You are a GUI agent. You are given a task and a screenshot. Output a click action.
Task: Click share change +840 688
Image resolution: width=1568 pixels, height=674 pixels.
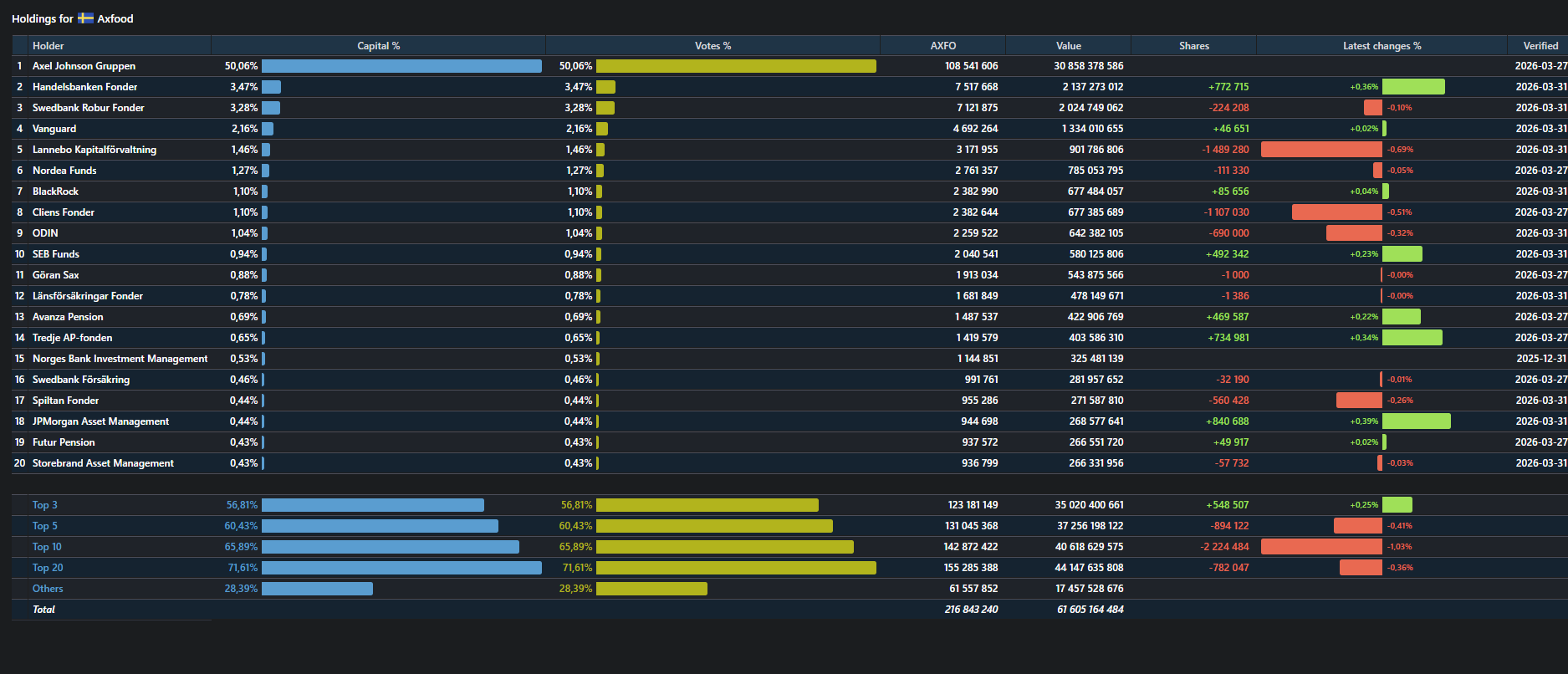[x=1228, y=421]
